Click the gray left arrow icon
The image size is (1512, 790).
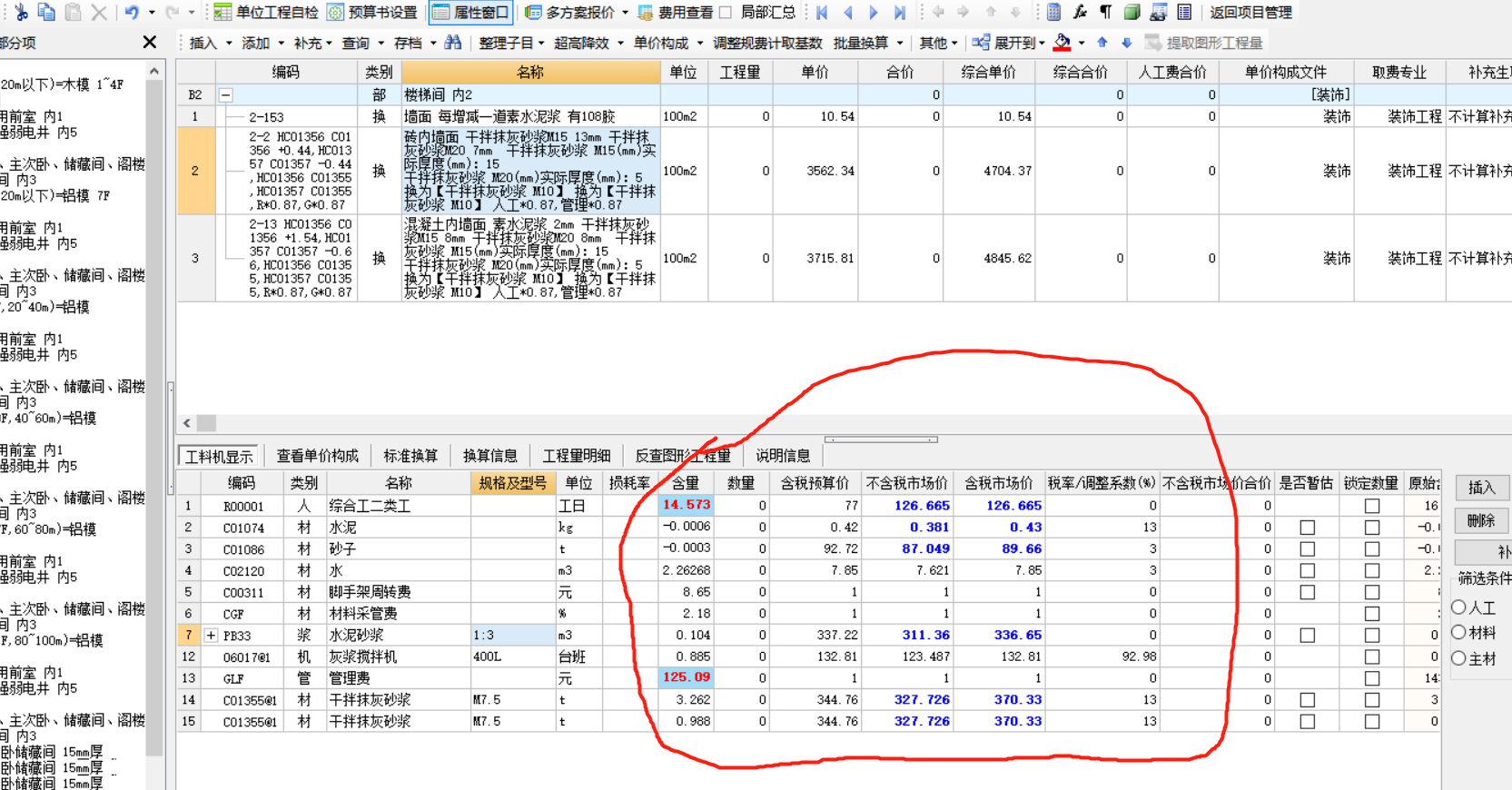coord(939,13)
